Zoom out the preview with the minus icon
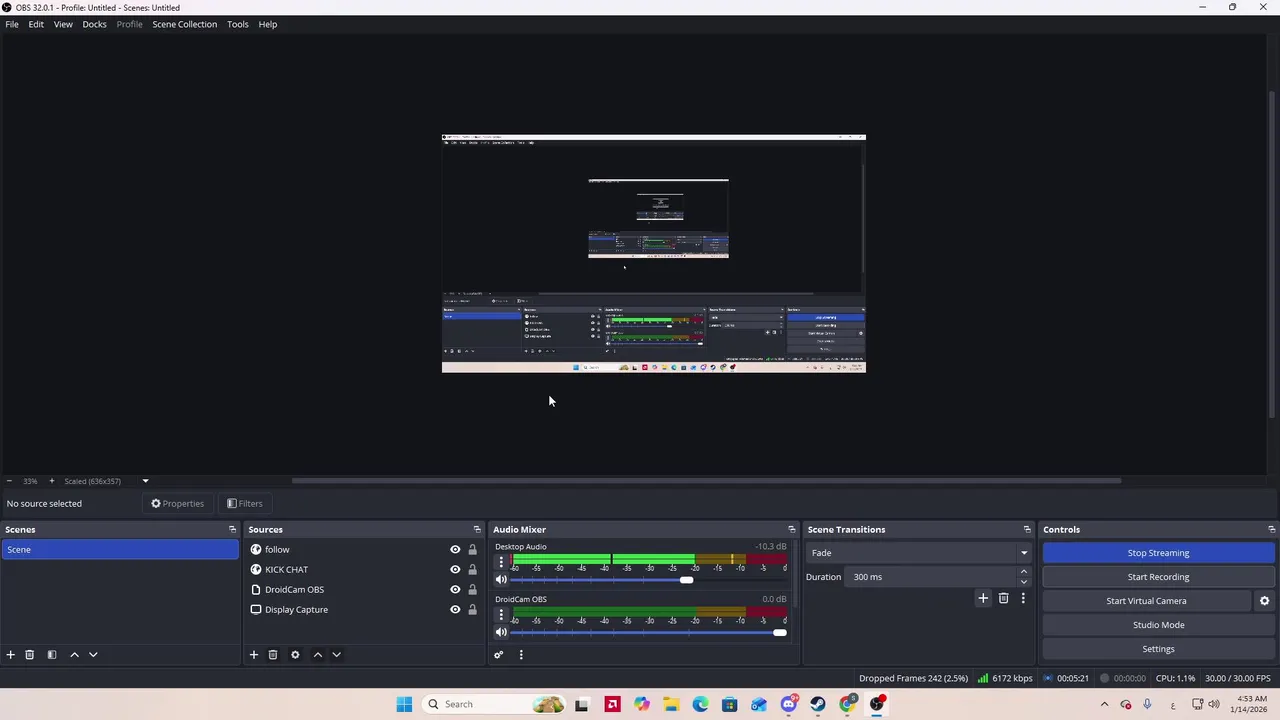This screenshot has height=720, width=1280. coord(9,481)
